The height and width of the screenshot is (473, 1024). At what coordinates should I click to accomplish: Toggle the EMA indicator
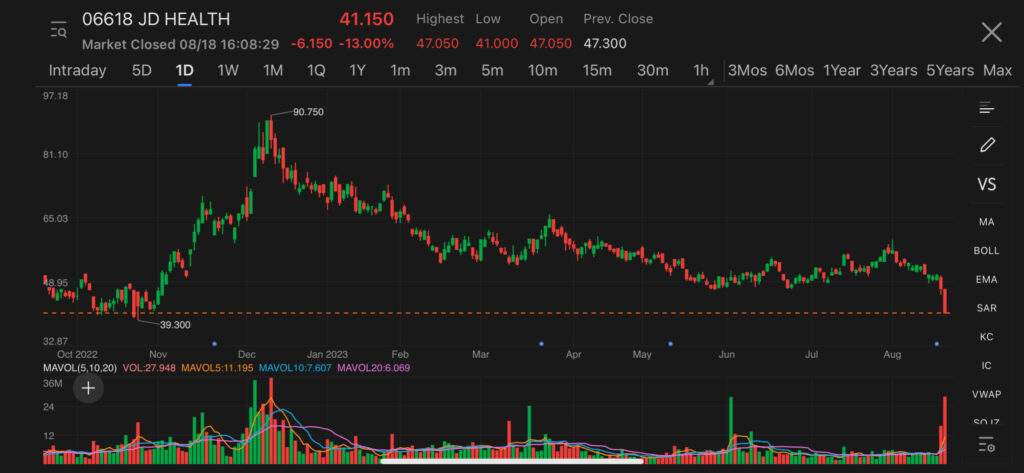coord(986,280)
